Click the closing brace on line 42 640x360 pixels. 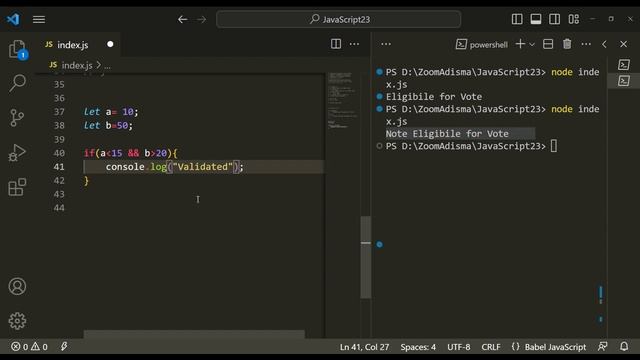click(87, 180)
